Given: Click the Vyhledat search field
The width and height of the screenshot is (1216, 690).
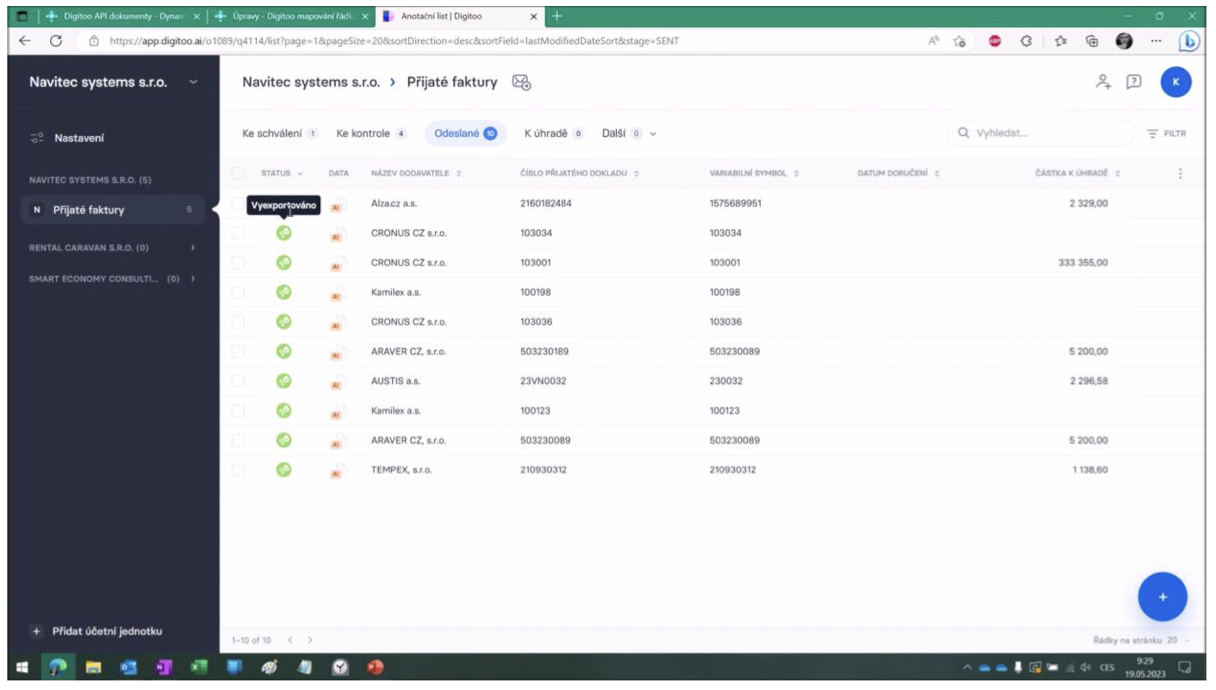Looking at the screenshot, I should pyautogui.click(x=1040, y=133).
